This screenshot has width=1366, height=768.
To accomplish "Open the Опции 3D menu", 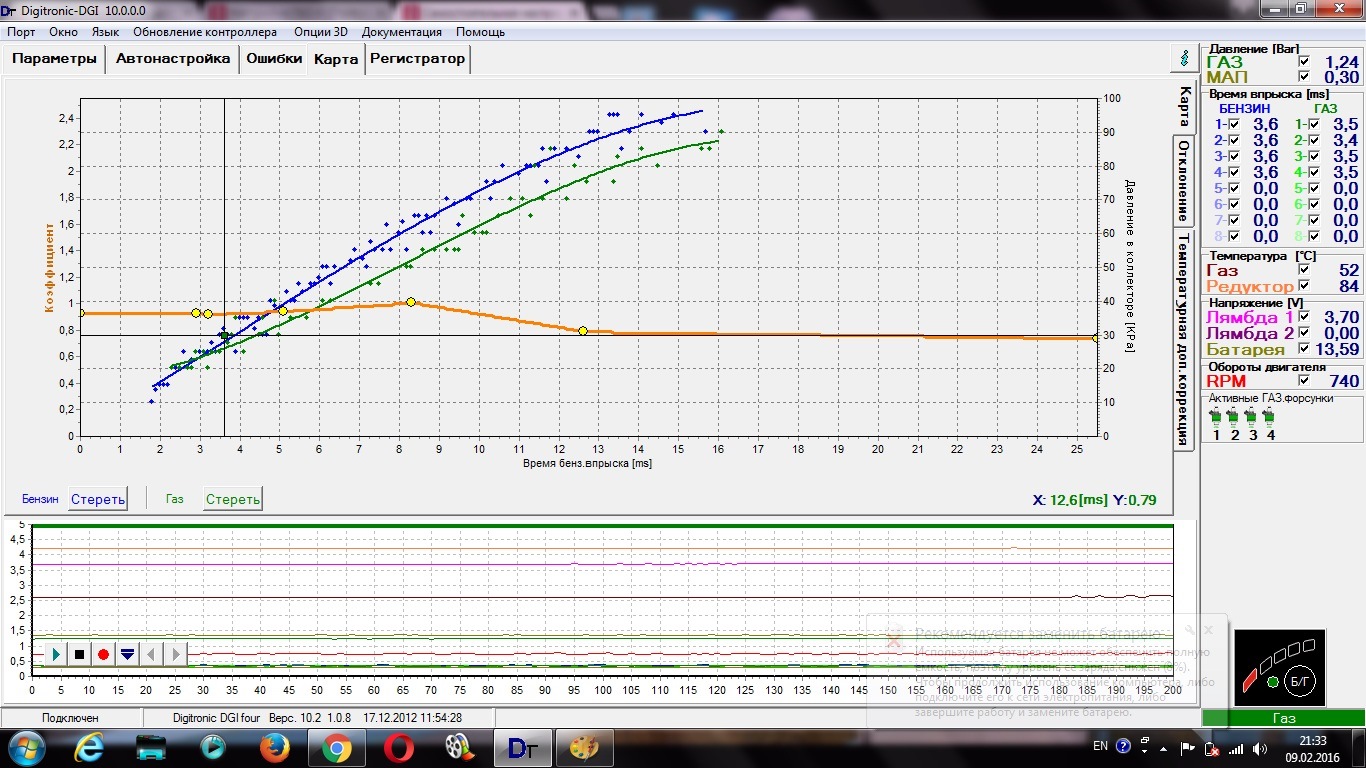I will click(321, 32).
